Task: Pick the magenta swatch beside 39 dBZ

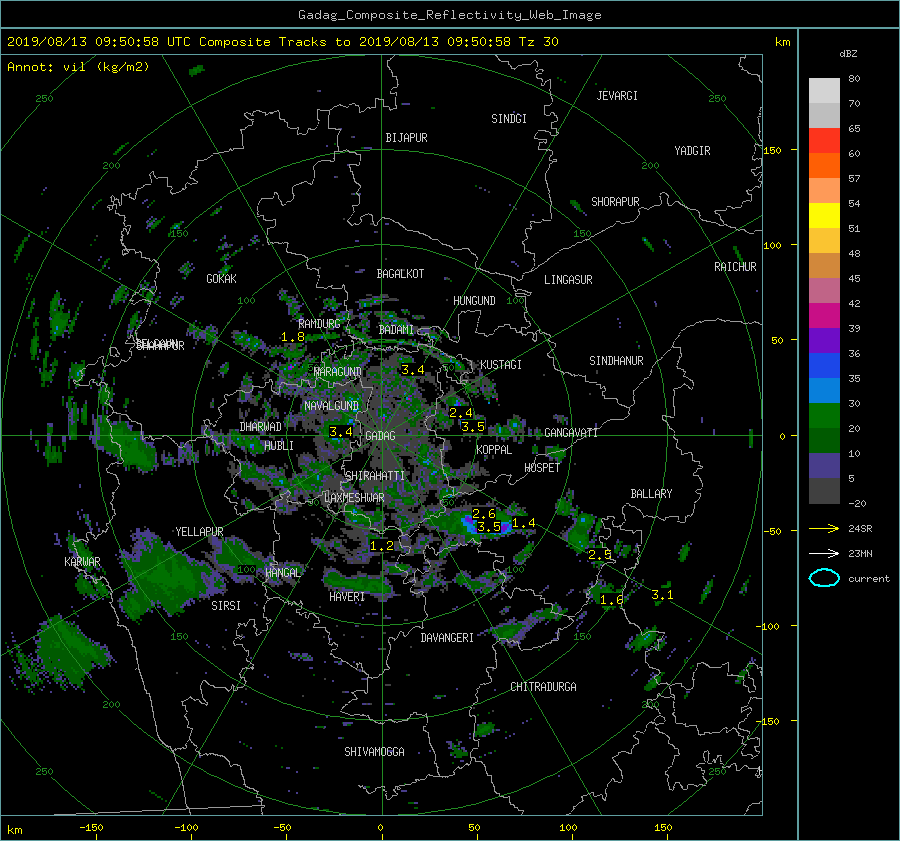Action: 824,315
